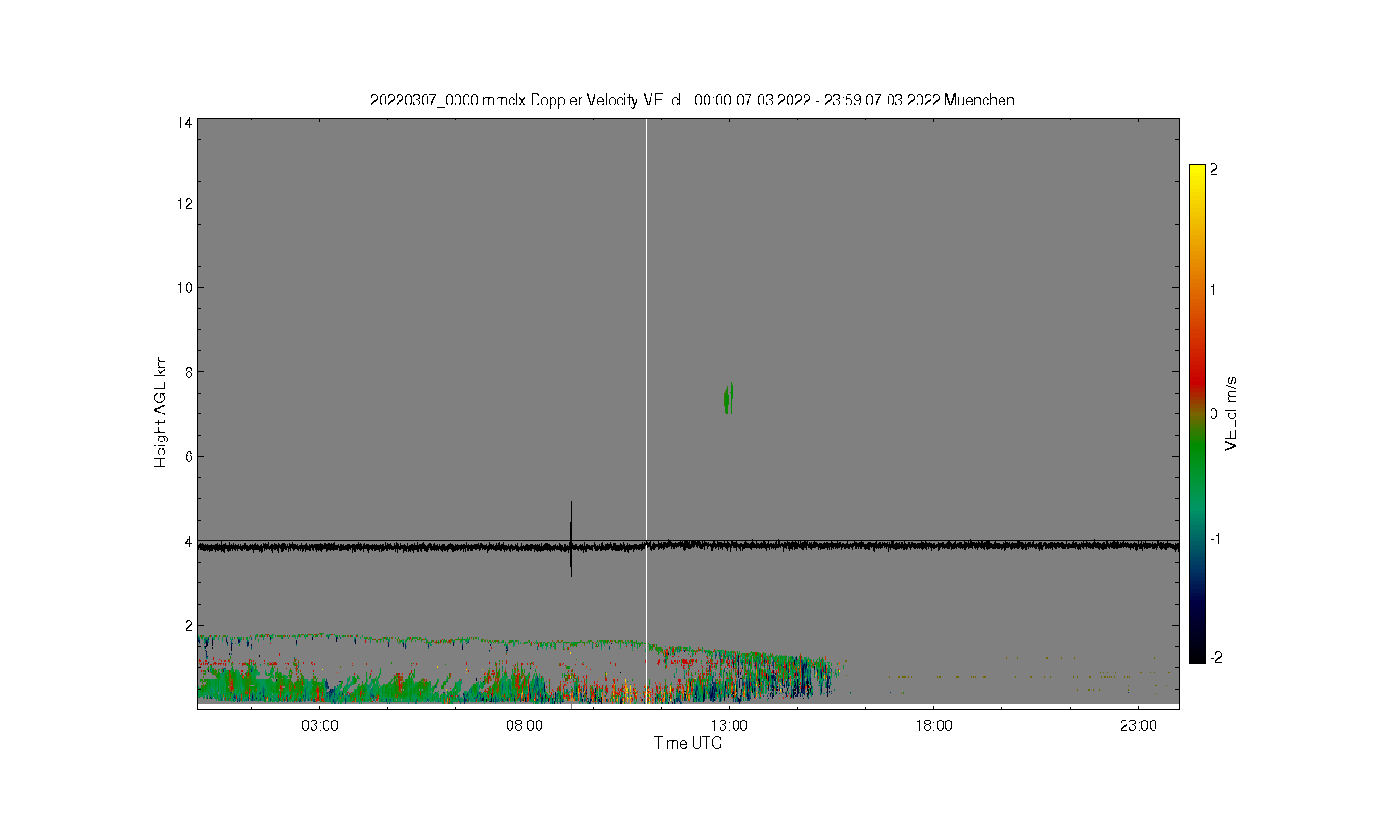The height and width of the screenshot is (840, 1400).
Task: Click the 08:00 time tick label
Action: tap(525, 726)
